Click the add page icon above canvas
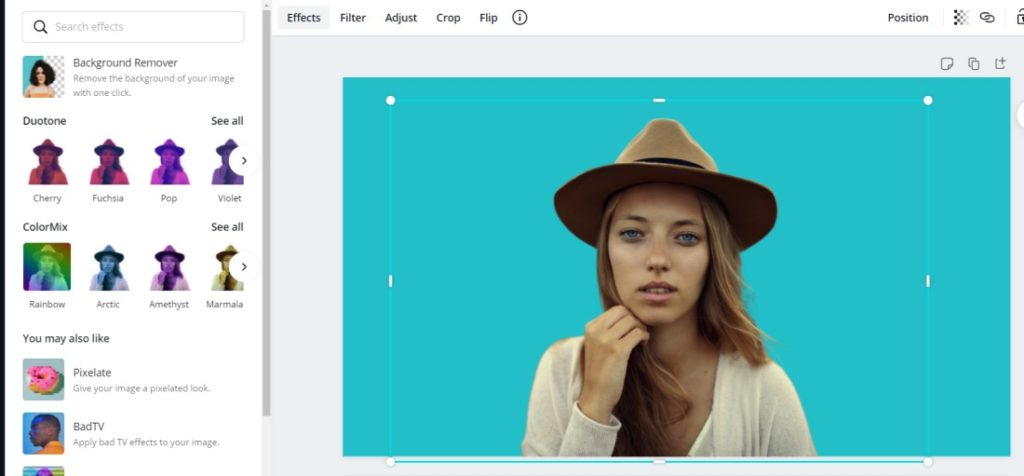This screenshot has width=1024, height=476. pyautogui.click(x=1000, y=63)
